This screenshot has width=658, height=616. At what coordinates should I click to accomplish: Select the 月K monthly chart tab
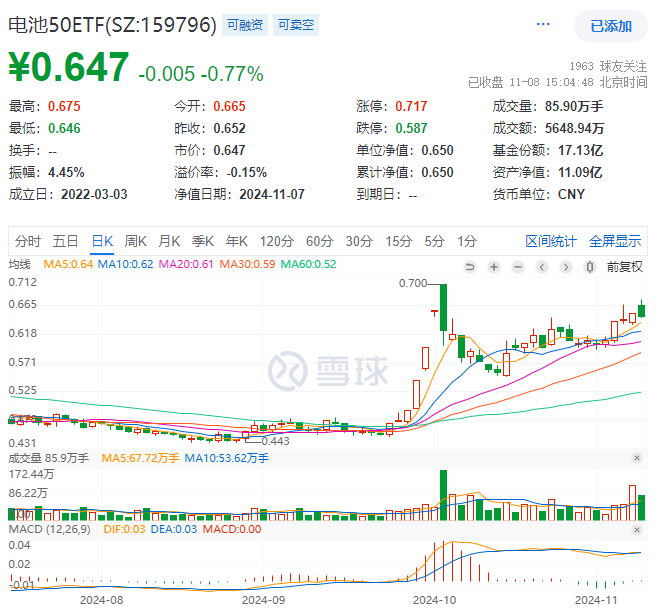click(169, 241)
